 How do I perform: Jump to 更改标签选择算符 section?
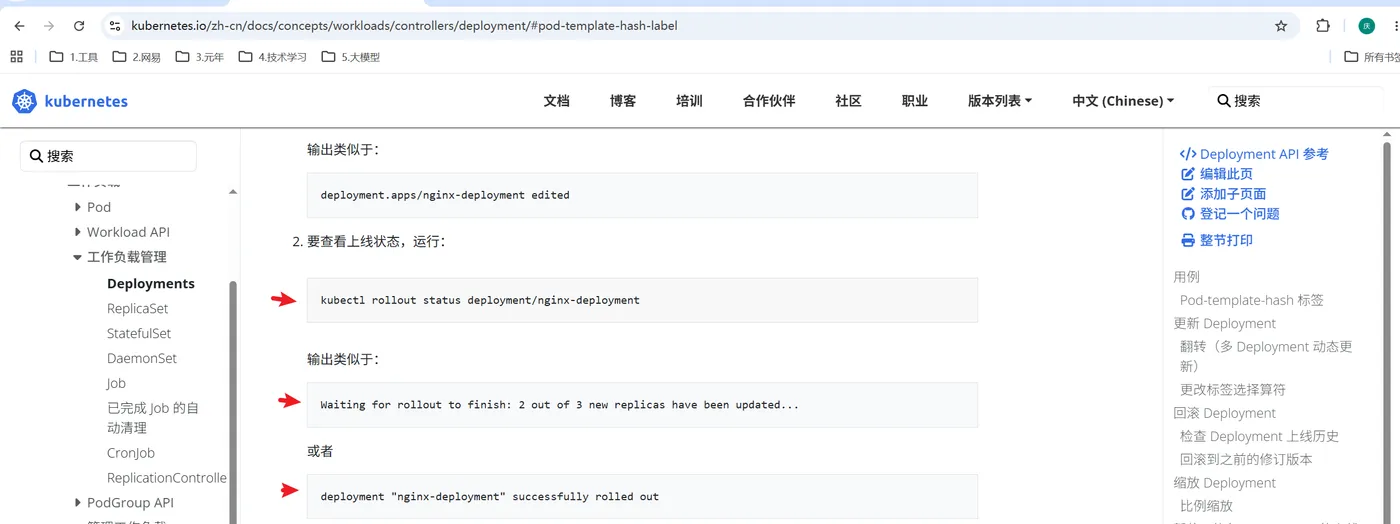(x=1233, y=389)
